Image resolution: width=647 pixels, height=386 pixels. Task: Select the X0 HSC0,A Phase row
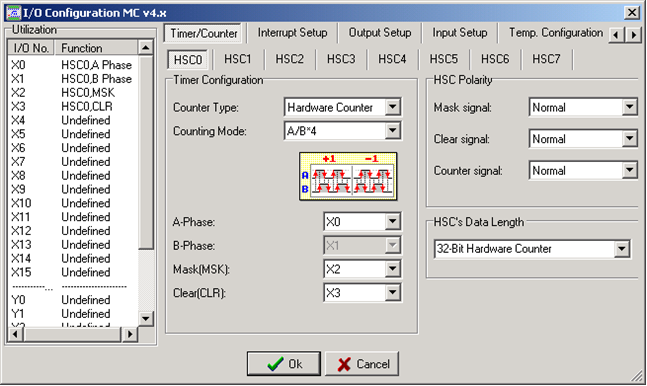coord(73,65)
